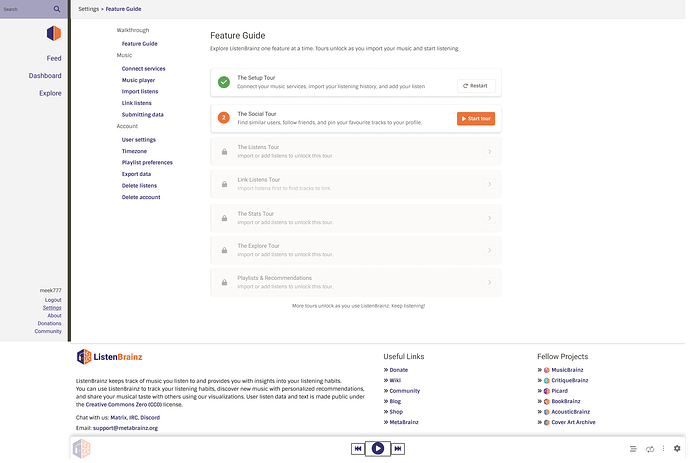
Task: Open the Shop link
Action: click(x=396, y=412)
